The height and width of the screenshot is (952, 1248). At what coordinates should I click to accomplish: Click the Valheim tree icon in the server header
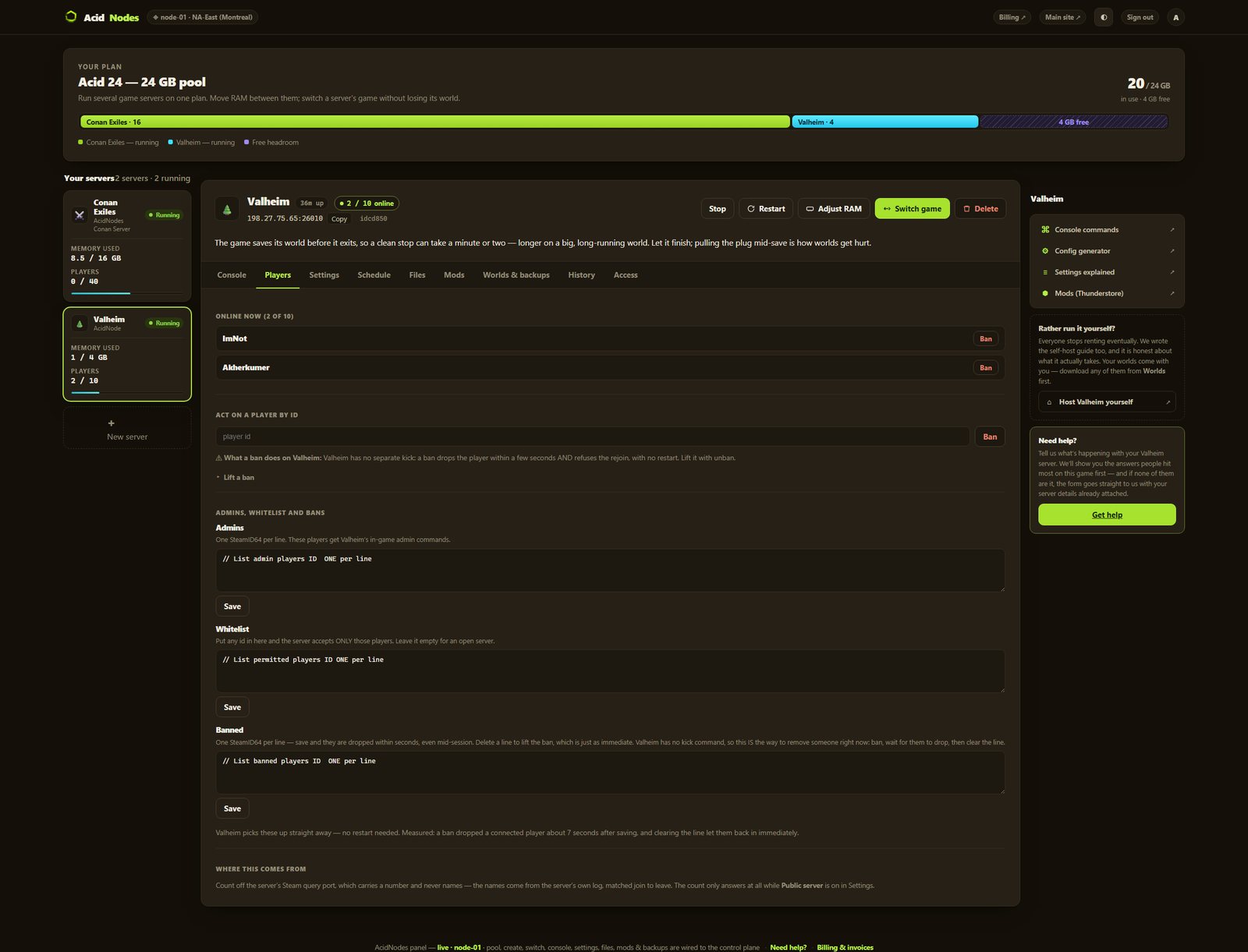227,209
